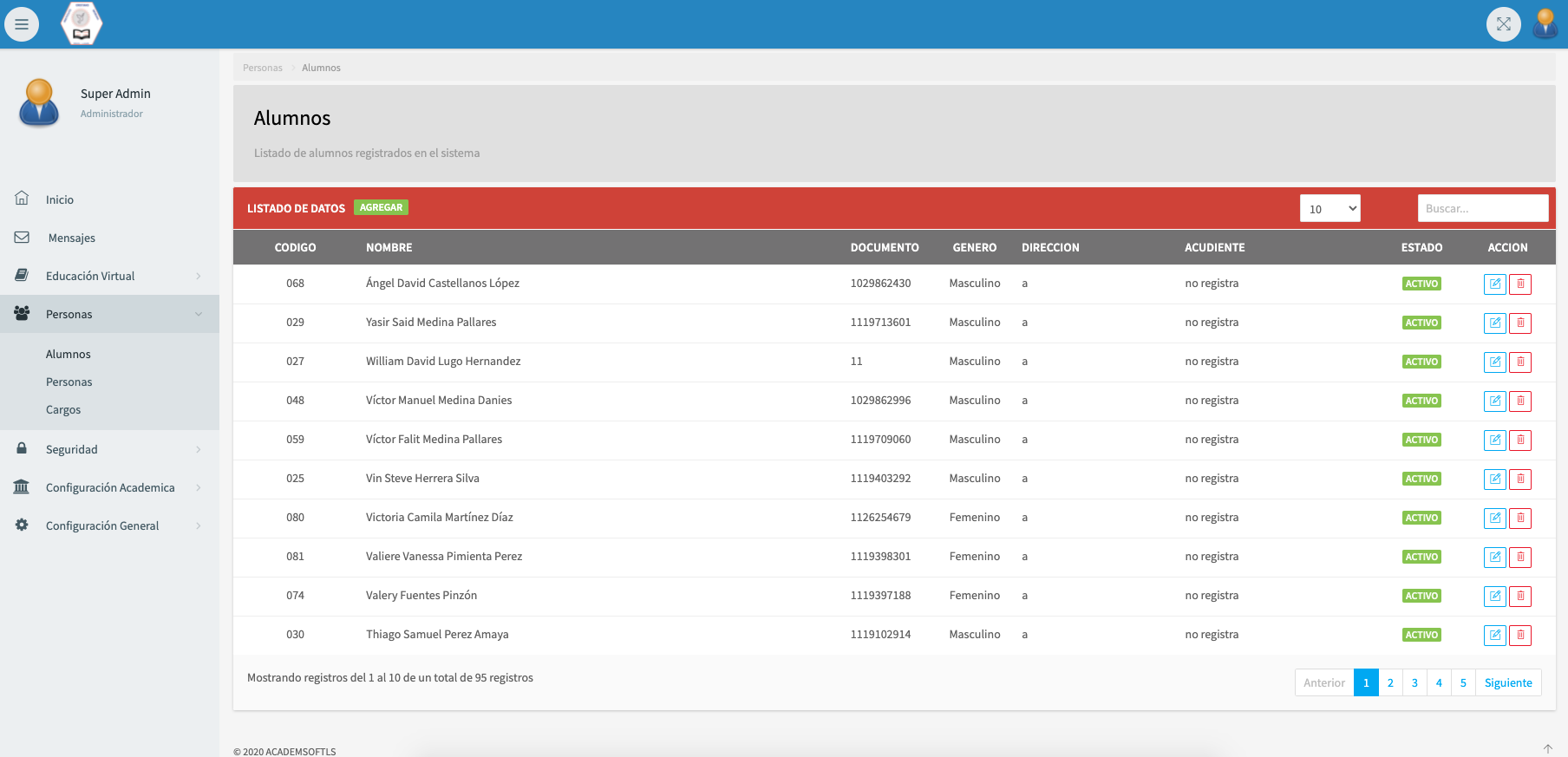This screenshot has width=1568, height=757.
Task: Open the rows-per-page dropdown showing 10
Action: (x=1330, y=209)
